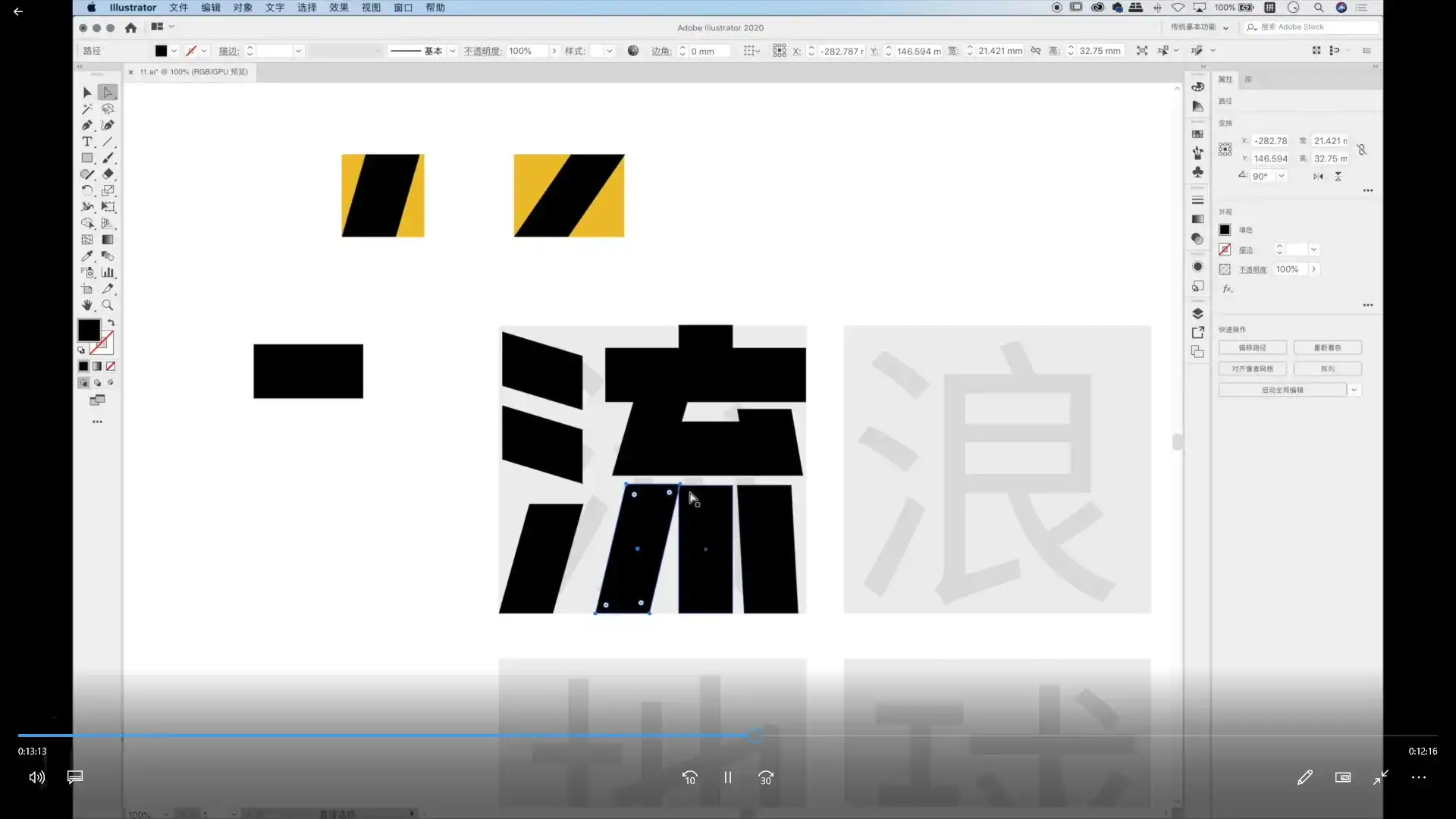1456x819 pixels.
Task: Select the Rectangle tool
Action: click(86, 158)
